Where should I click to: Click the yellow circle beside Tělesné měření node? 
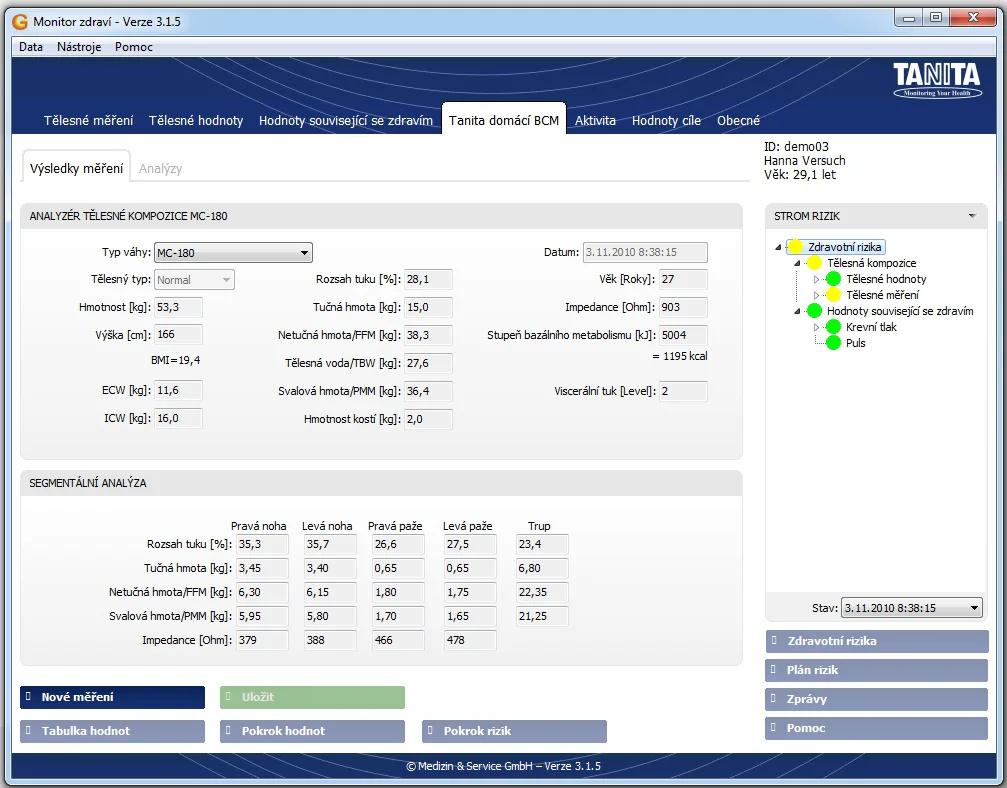pyautogui.click(x=833, y=295)
